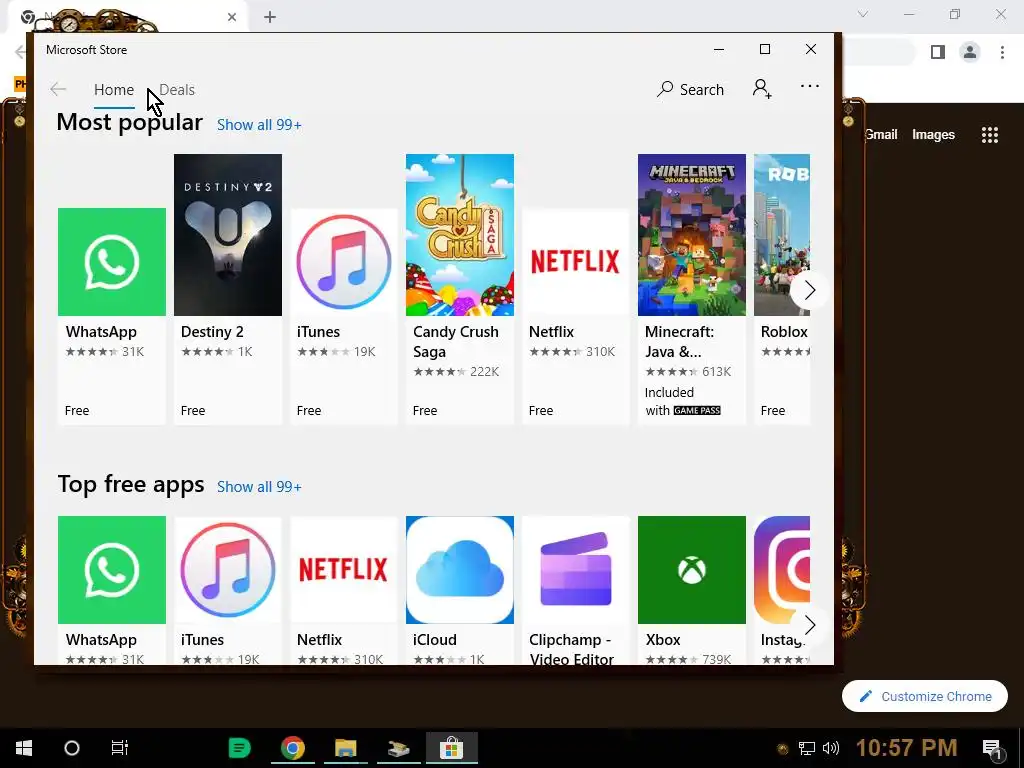Click the 10:57 PM taskbar clock
This screenshot has width=1024, height=768.
906,748
